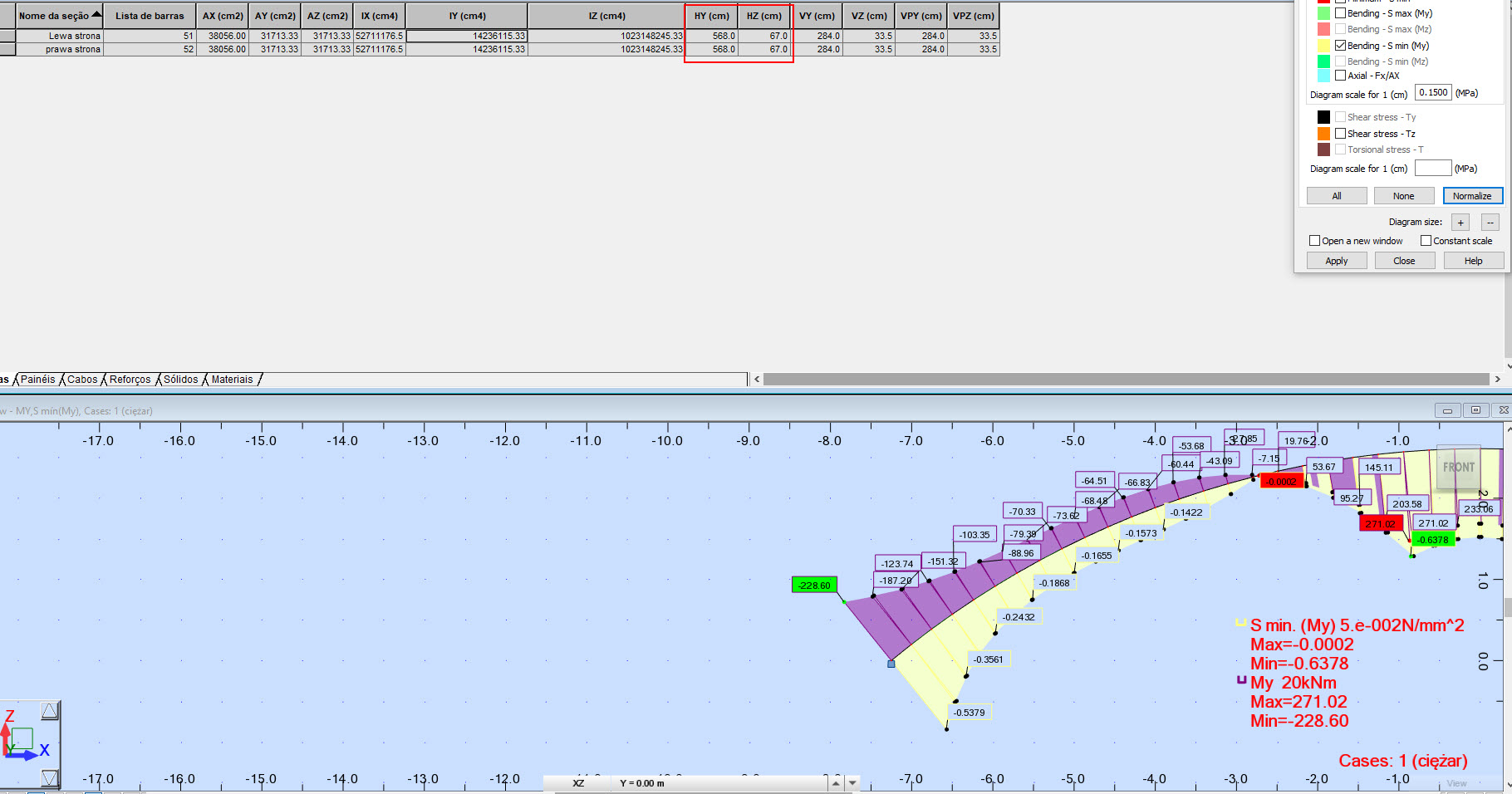Click the 0.1500 MPa scale input field

1433,92
